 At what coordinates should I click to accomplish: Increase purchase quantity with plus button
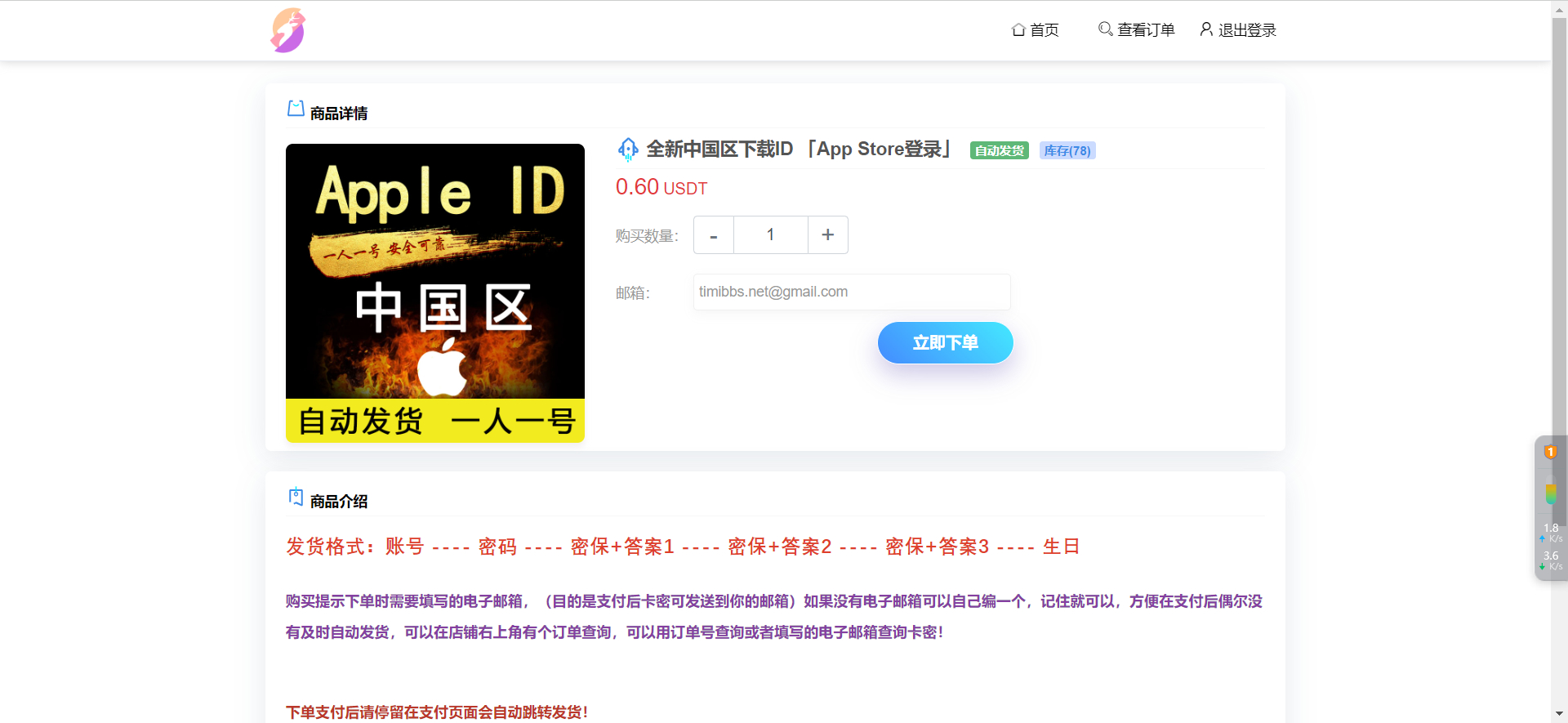[x=827, y=235]
